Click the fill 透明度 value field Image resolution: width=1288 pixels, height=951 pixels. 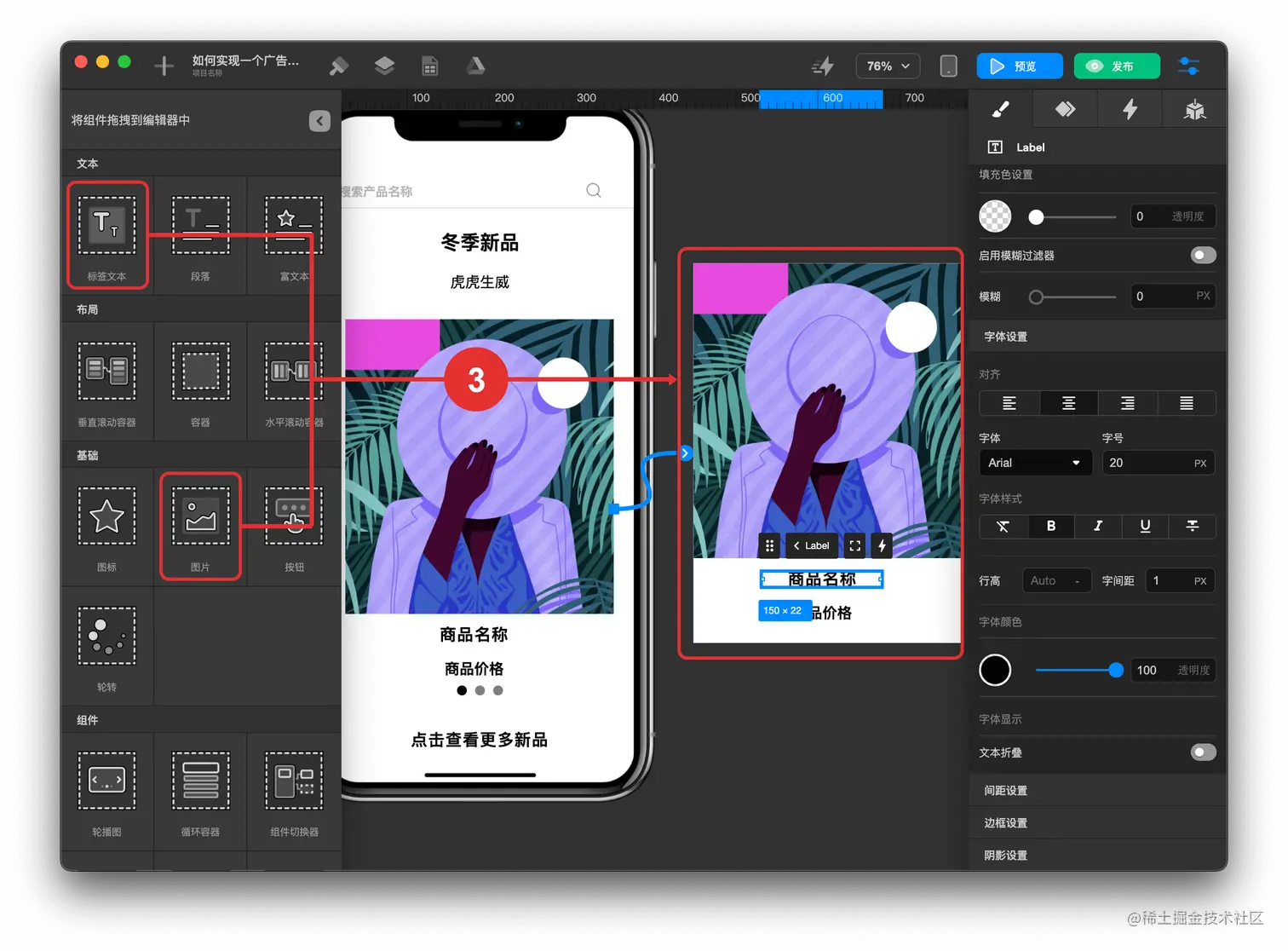1172,216
